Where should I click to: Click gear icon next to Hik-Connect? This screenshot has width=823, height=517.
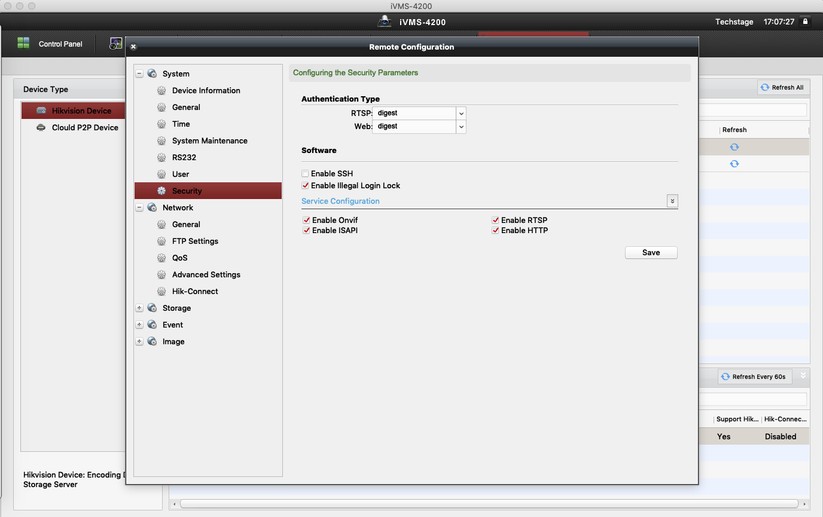coord(162,291)
